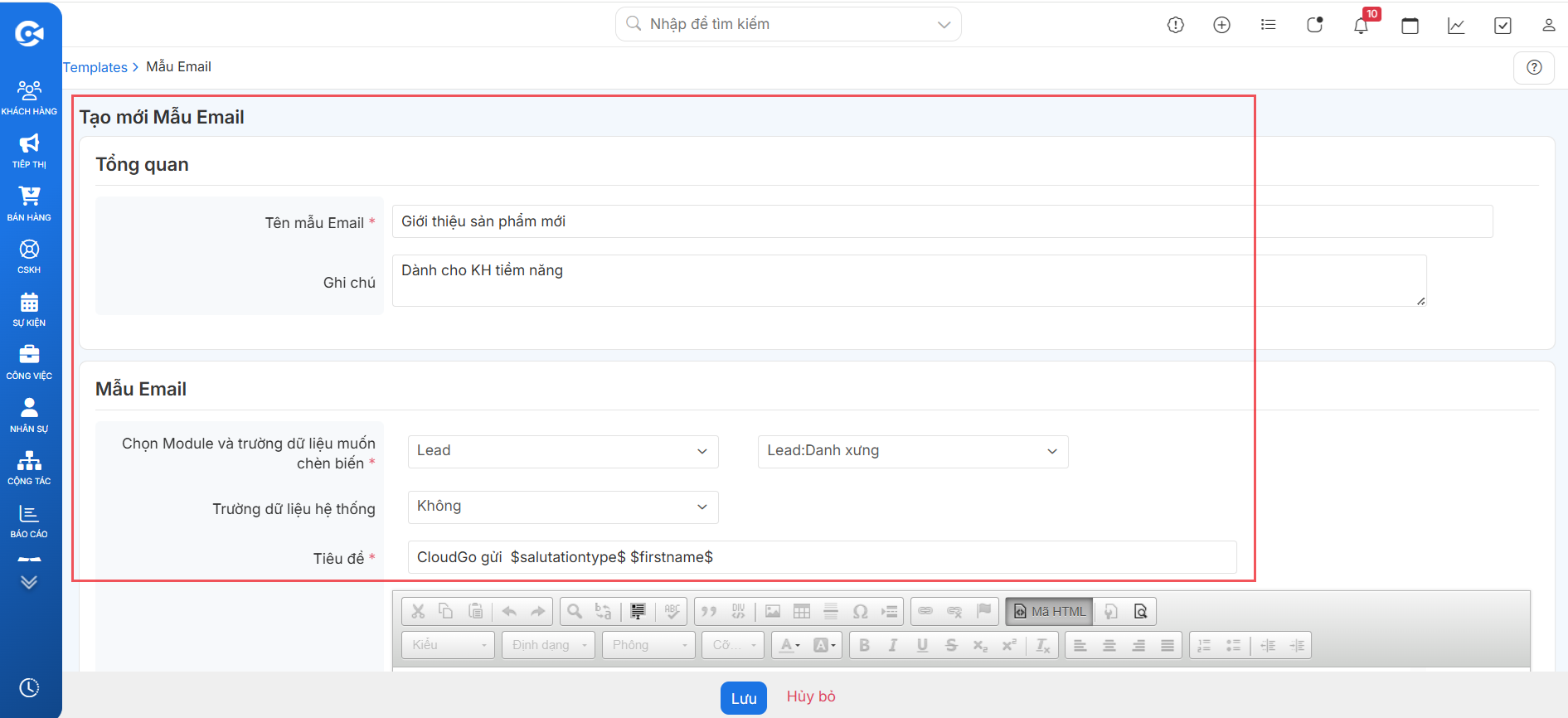Click the Tiêu đề subject field
Image resolution: width=1568 pixels, height=718 pixels.
822,557
